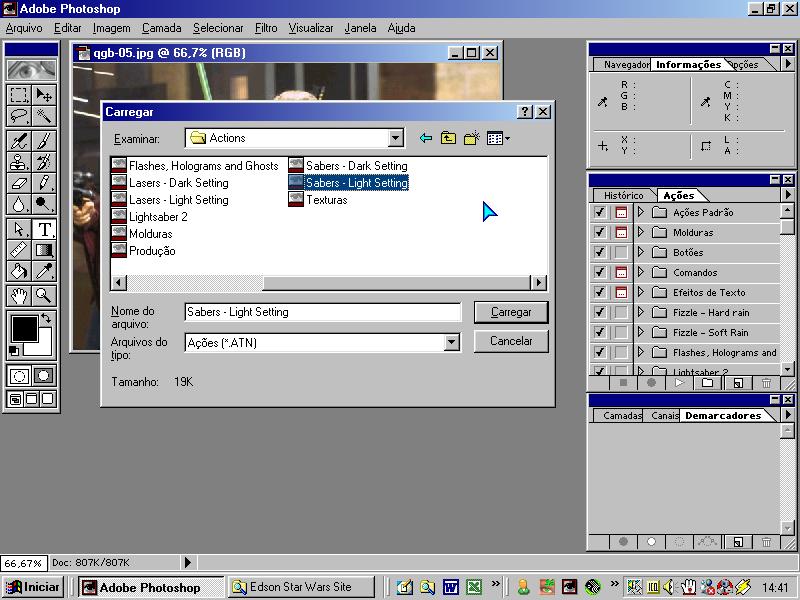Select the Move tool
Screen dimensions: 800x600
click(44, 95)
